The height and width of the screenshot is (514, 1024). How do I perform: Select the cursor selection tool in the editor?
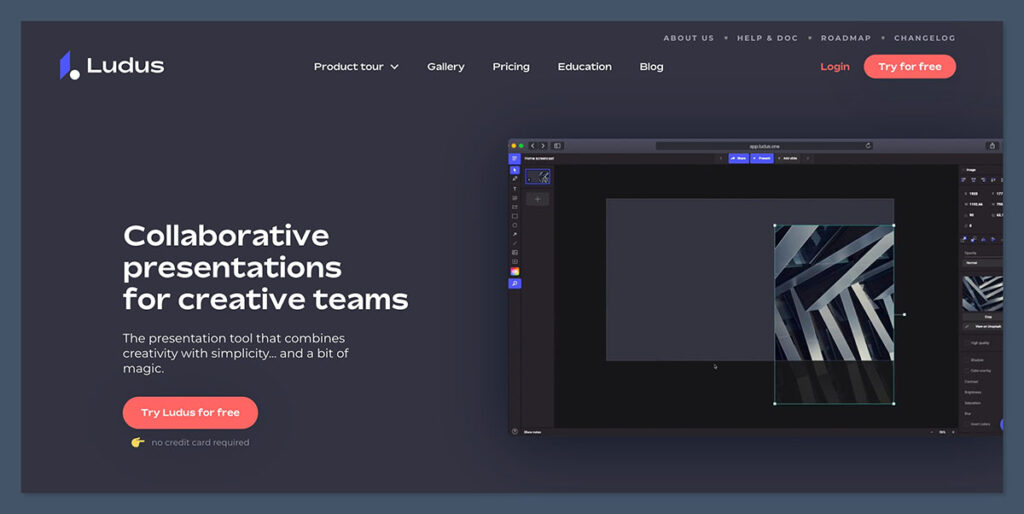pyautogui.click(x=515, y=170)
